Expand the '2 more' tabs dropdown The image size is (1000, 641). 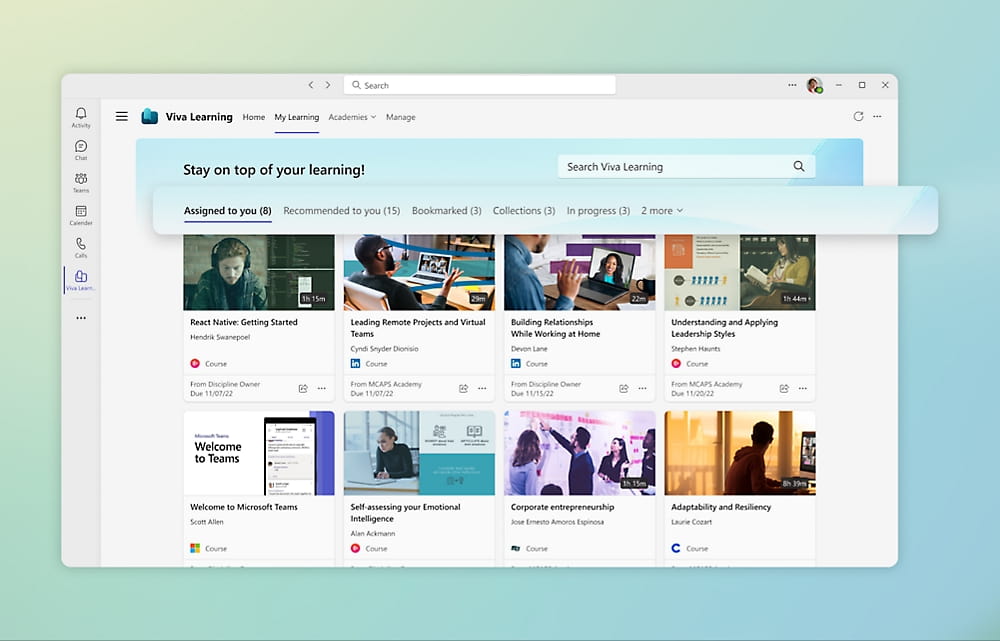click(662, 211)
